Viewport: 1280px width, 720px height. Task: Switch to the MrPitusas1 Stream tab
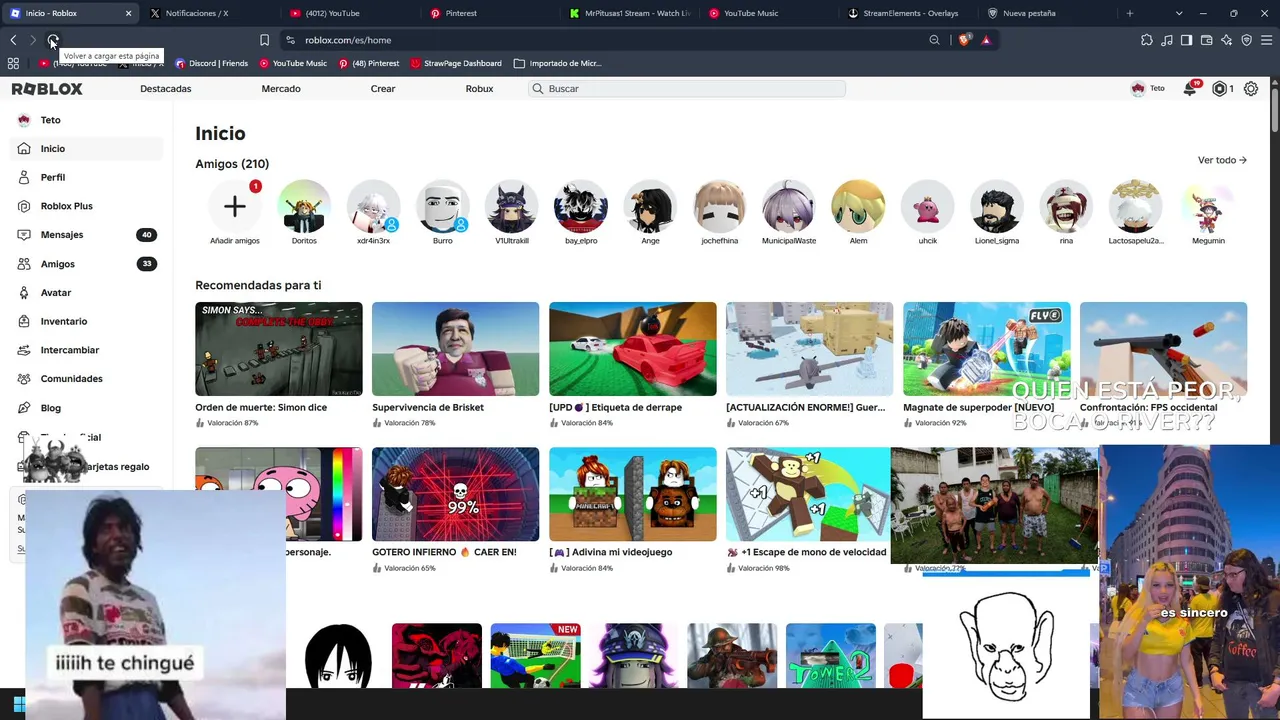(x=627, y=13)
